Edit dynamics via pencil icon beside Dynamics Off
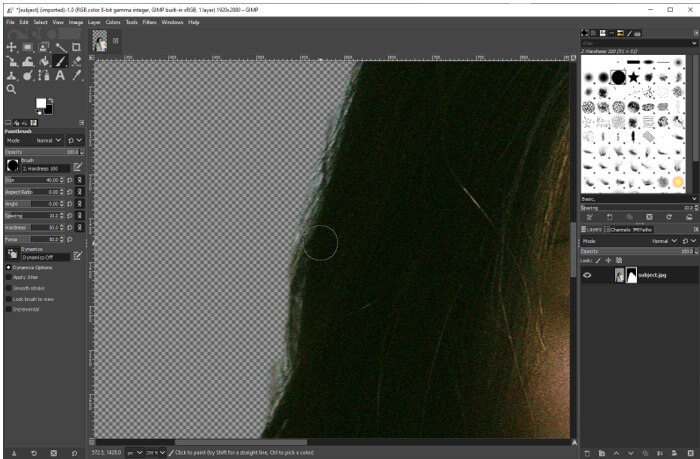The image size is (700, 459). click(x=77, y=255)
